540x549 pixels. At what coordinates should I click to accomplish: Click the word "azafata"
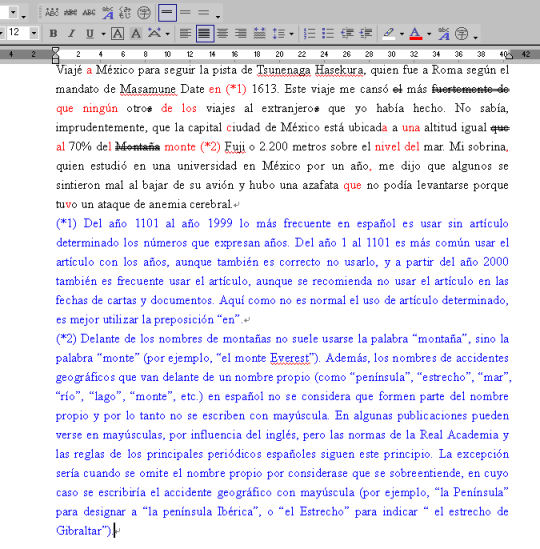point(320,185)
